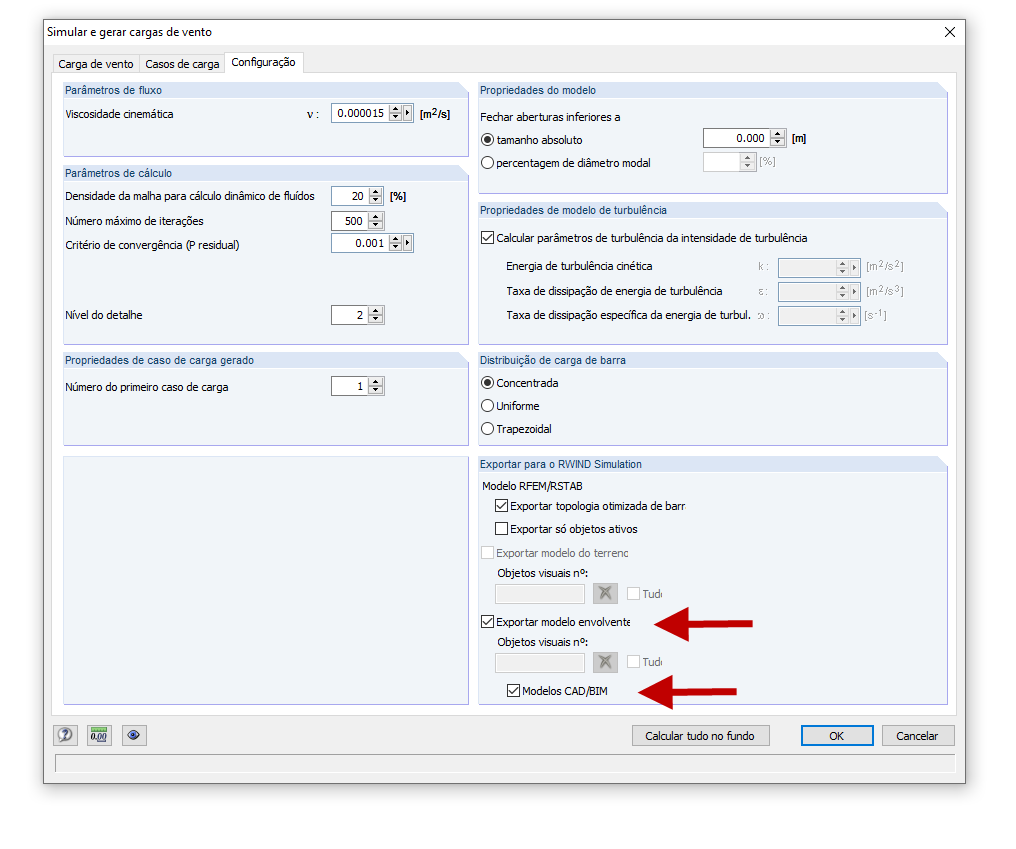Open the Casos de carga tab

point(182,62)
